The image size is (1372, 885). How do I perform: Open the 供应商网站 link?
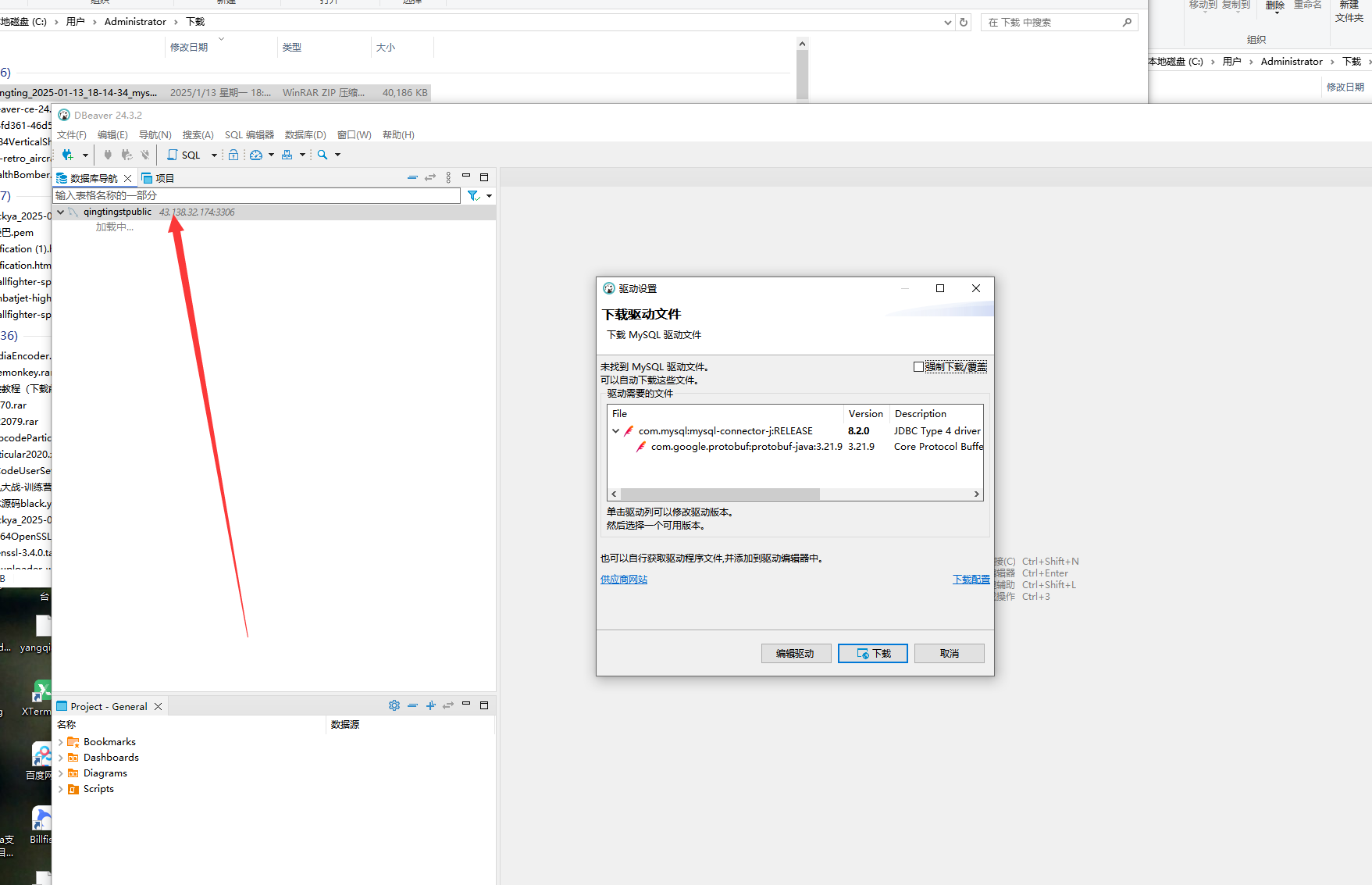(624, 580)
